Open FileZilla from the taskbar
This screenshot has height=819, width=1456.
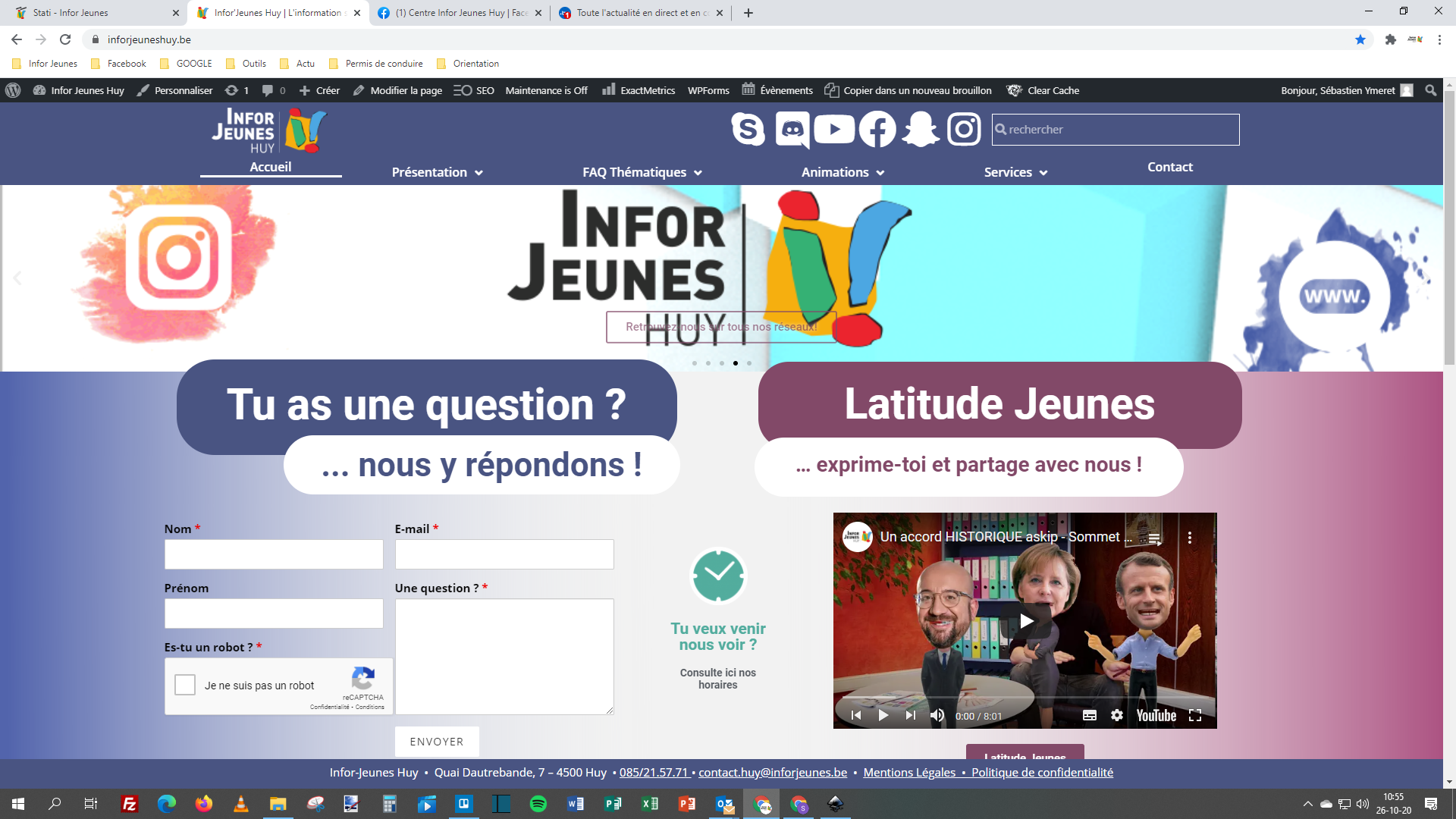(x=130, y=804)
